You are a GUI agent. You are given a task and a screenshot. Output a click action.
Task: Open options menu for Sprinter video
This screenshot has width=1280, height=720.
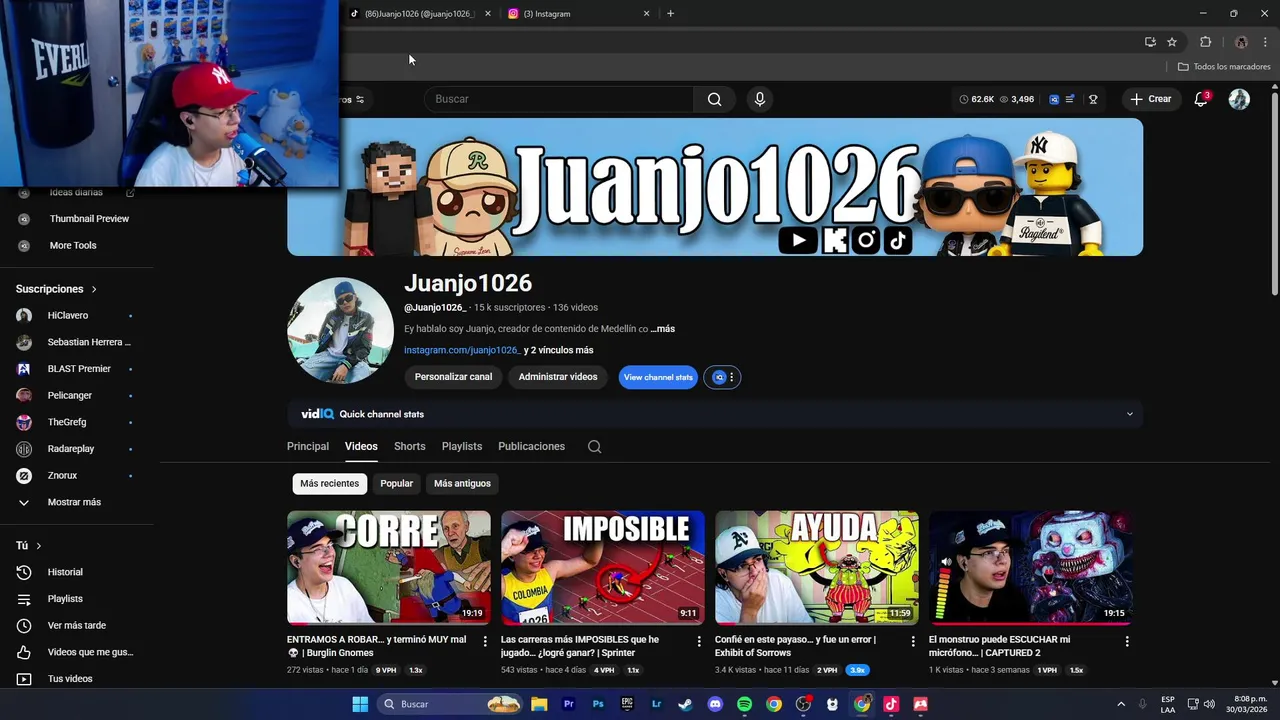tap(699, 641)
